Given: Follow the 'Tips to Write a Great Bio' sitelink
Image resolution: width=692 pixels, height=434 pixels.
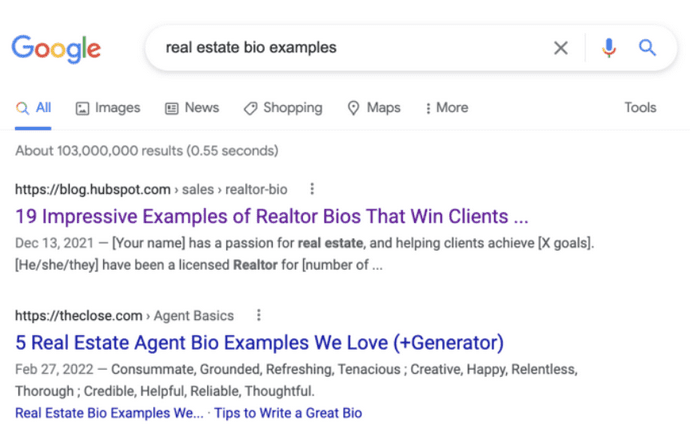Looking at the screenshot, I should (288, 413).
